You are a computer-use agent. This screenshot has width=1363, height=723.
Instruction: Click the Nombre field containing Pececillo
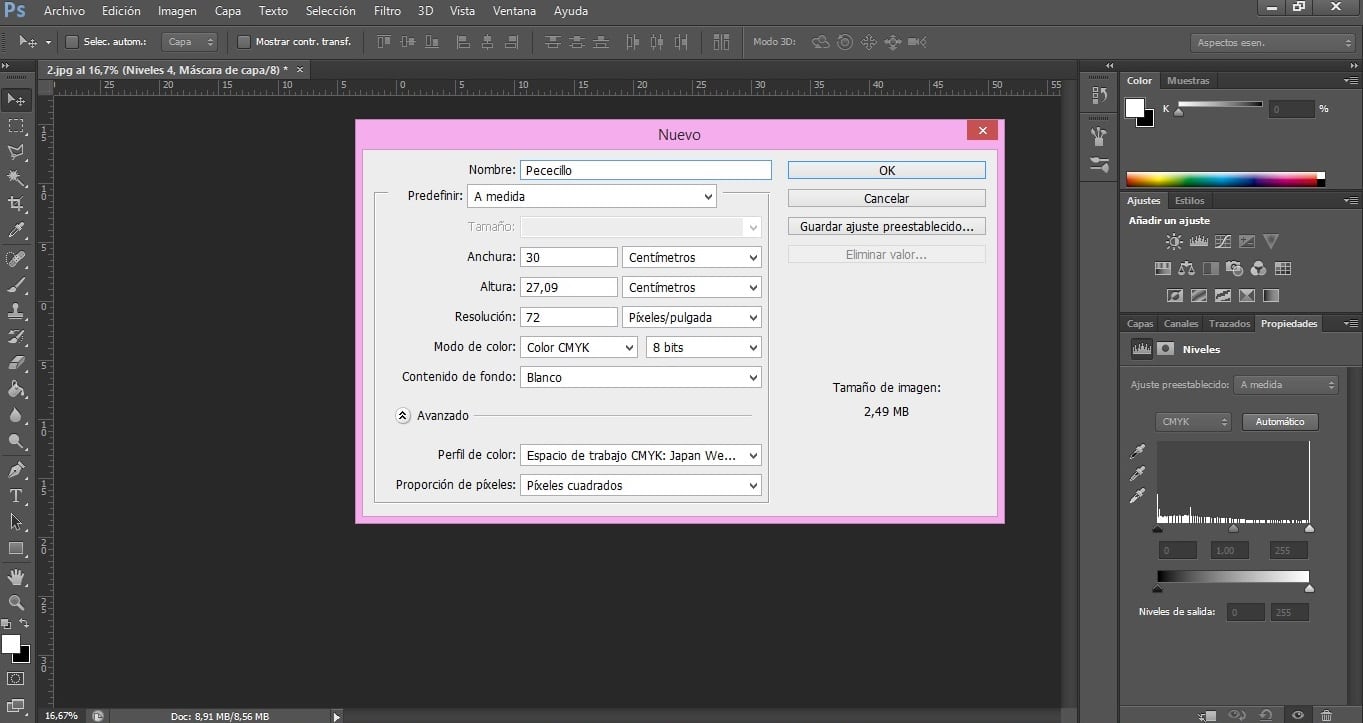(646, 170)
